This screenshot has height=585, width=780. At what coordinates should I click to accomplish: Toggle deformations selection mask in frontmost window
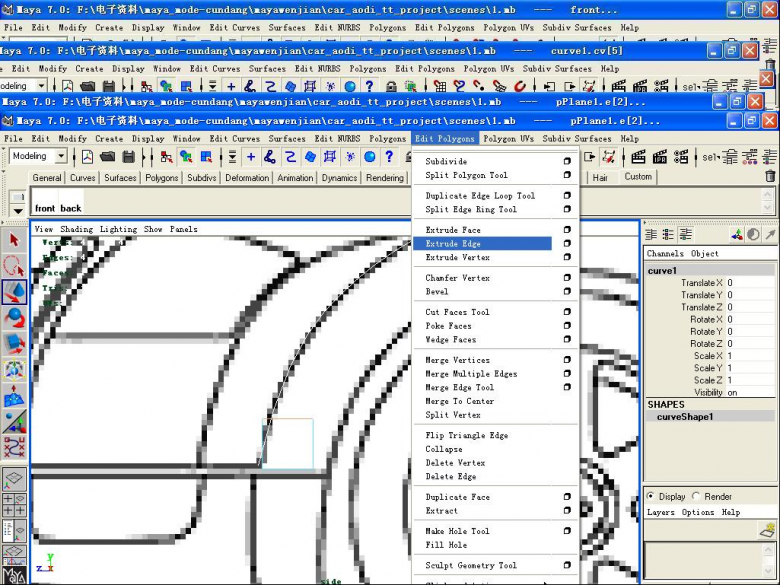coord(330,157)
